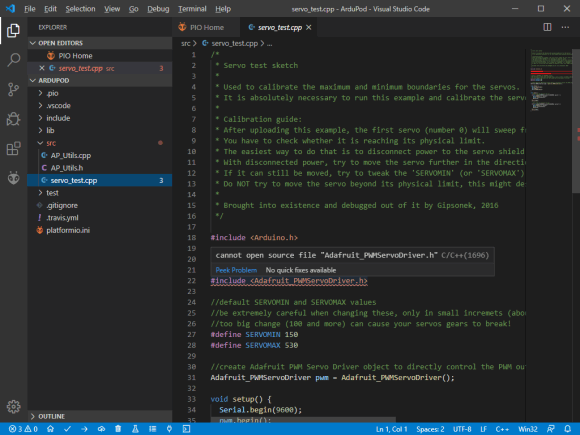
Task: Open the .gitignore file
Action: click(x=100, y=205)
